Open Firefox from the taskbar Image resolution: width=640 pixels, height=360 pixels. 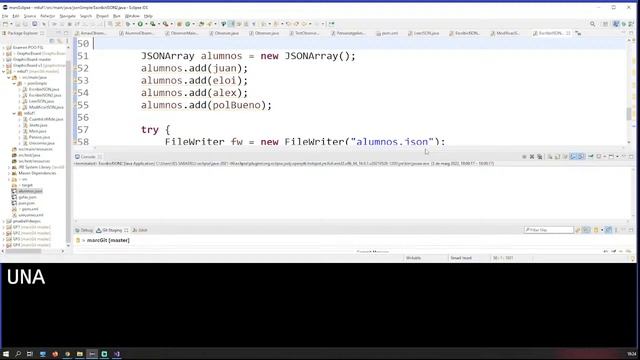[55, 354]
